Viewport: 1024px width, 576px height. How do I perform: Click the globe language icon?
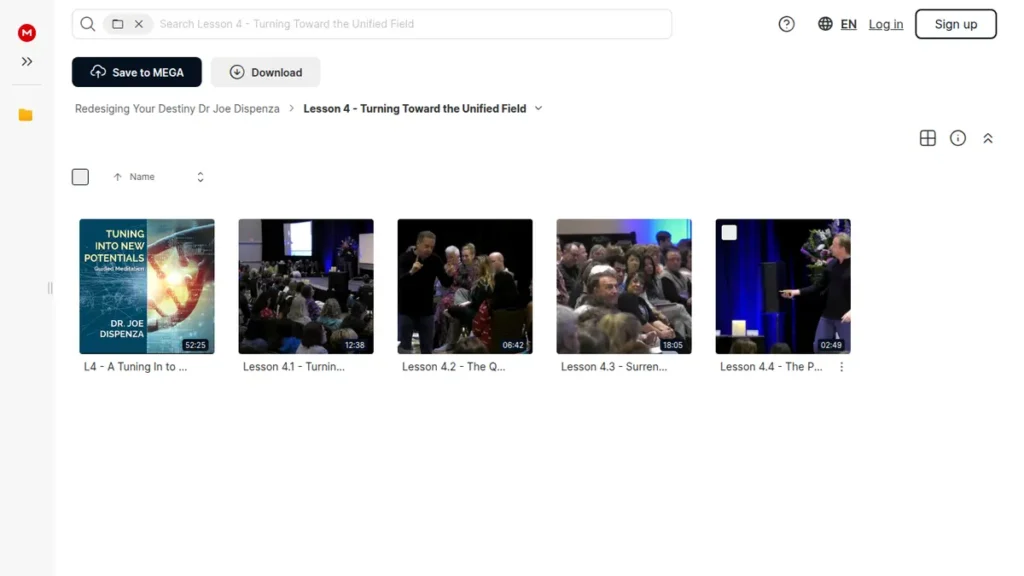(825, 24)
